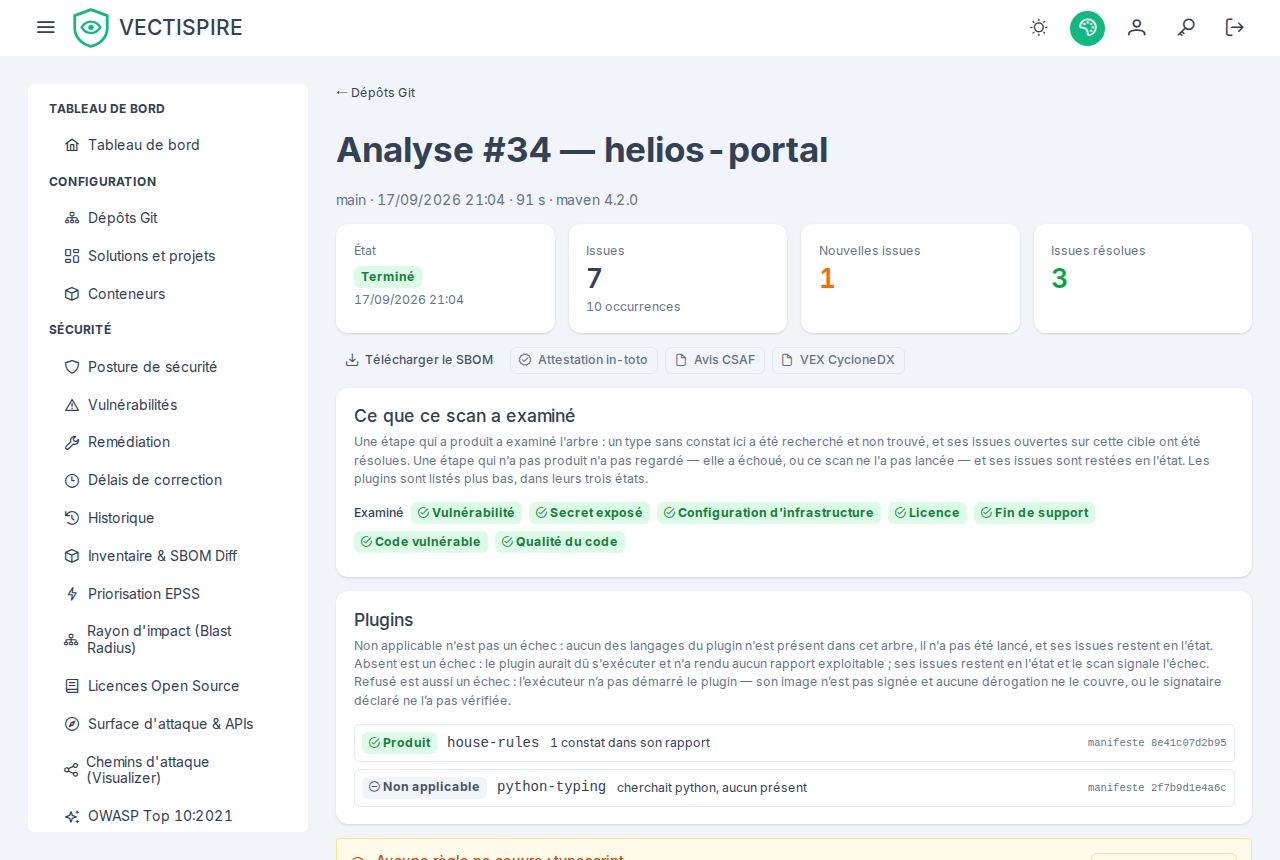Select the house-rules plugin row
The image size is (1280, 860).
tap(794, 743)
